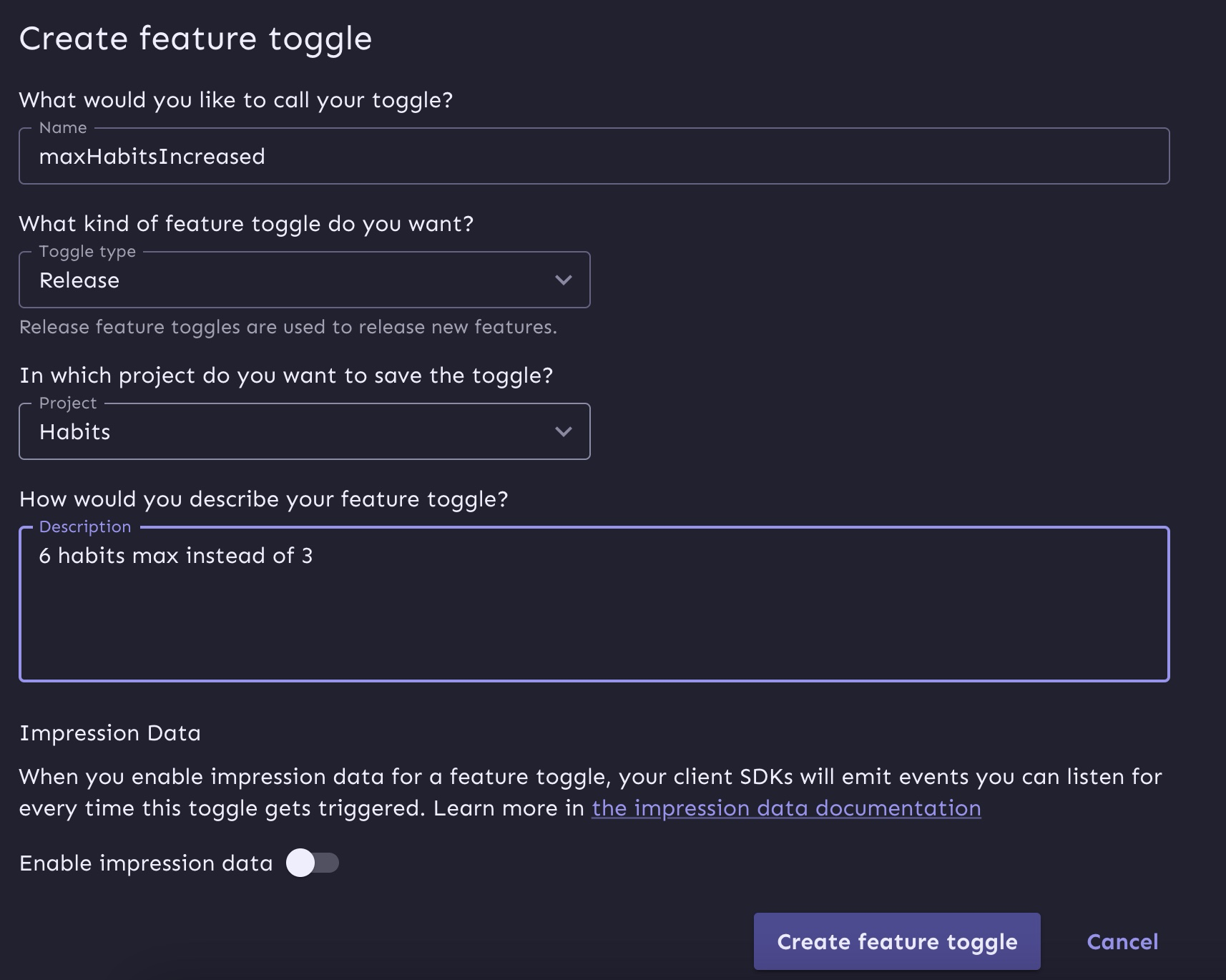Screen dimensions: 1226x980
Task: Click the Release value in Toggle type
Action: tap(79, 280)
